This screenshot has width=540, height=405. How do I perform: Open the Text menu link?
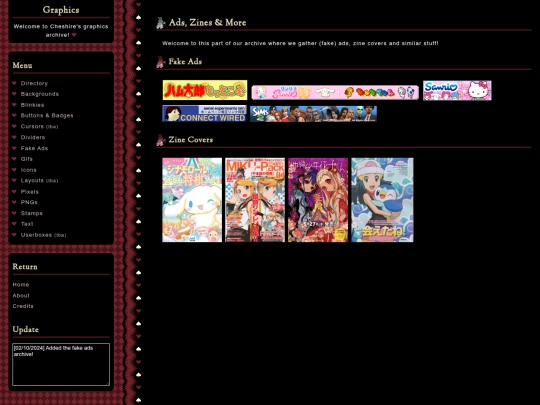pyautogui.click(x=27, y=224)
